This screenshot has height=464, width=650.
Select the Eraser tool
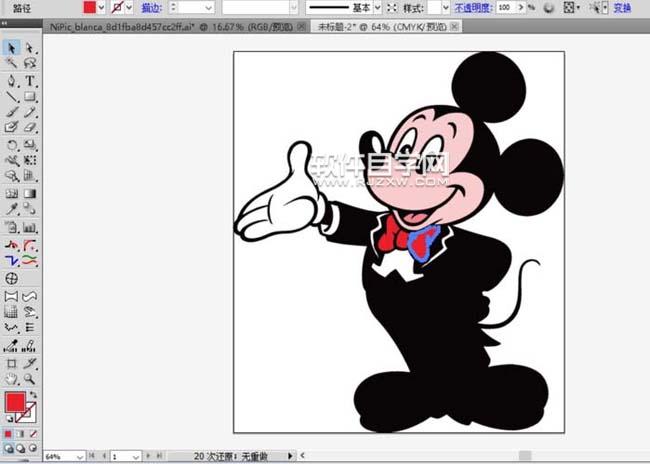[29, 127]
